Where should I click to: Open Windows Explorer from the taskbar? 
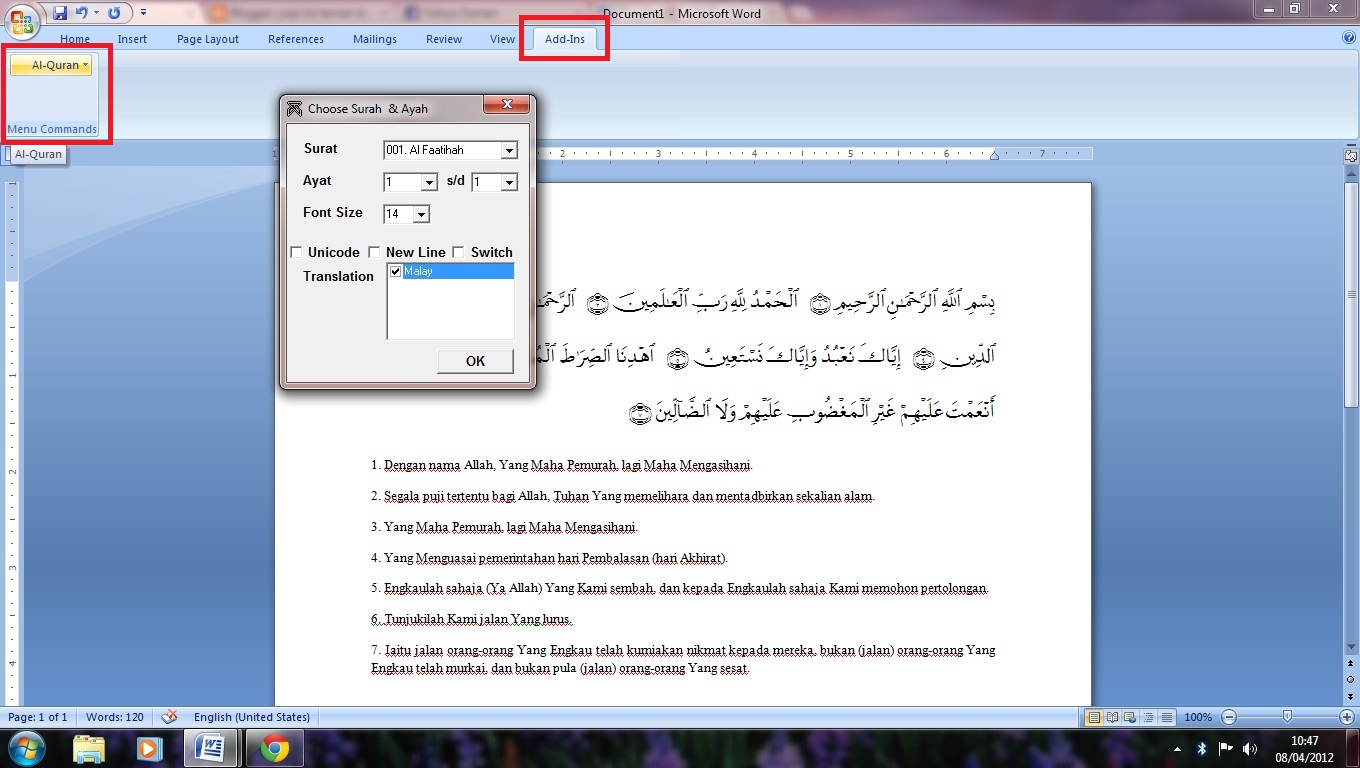(89, 748)
